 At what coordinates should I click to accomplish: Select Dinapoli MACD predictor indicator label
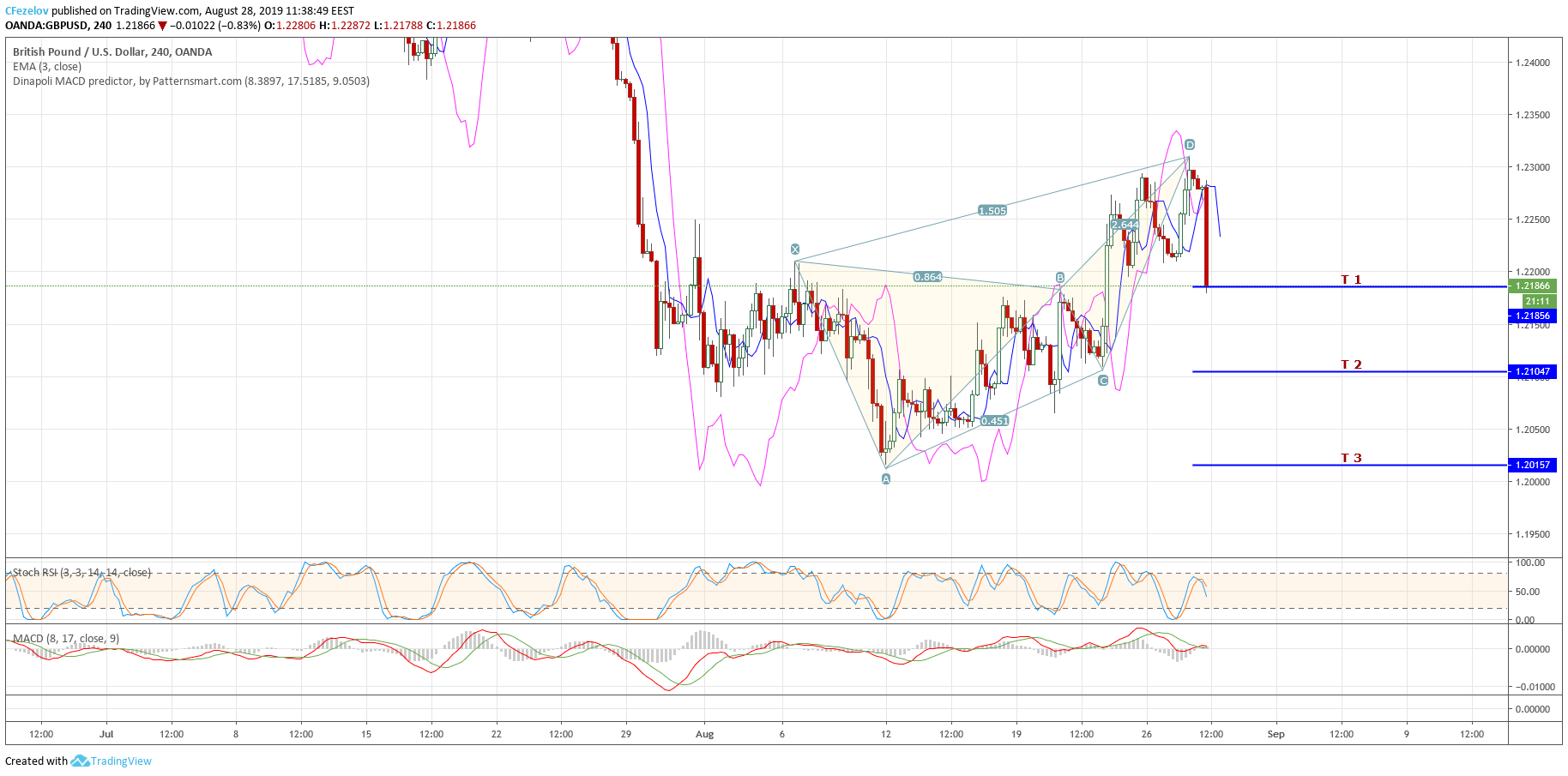[x=191, y=81]
